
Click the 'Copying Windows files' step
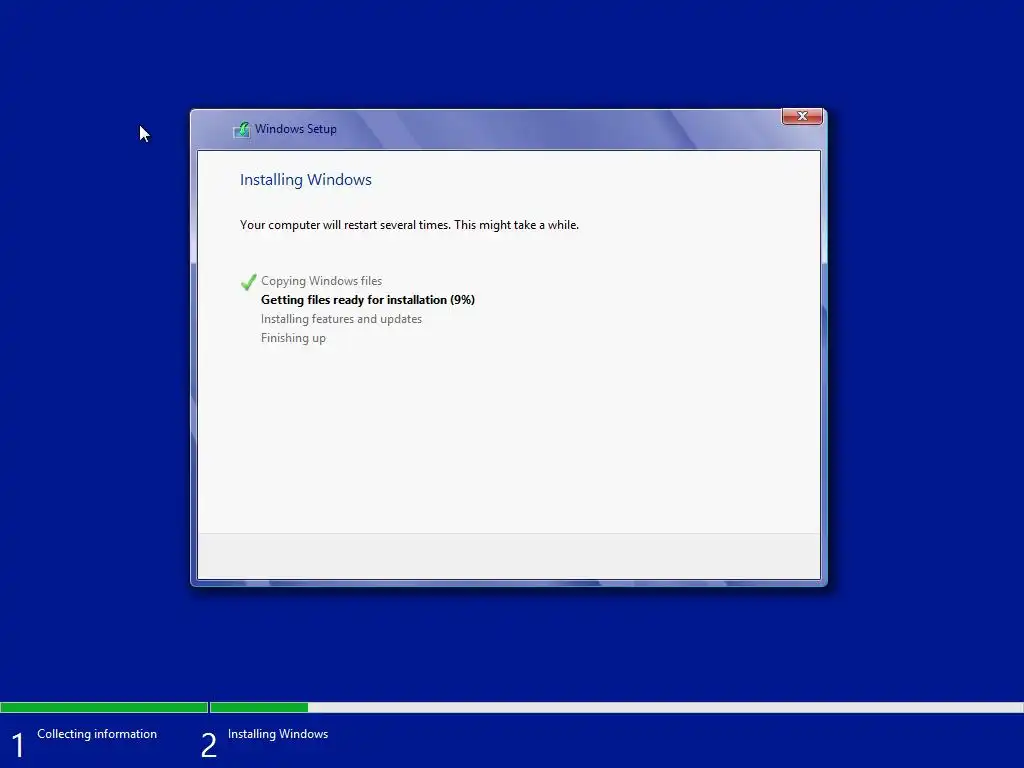coord(321,281)
